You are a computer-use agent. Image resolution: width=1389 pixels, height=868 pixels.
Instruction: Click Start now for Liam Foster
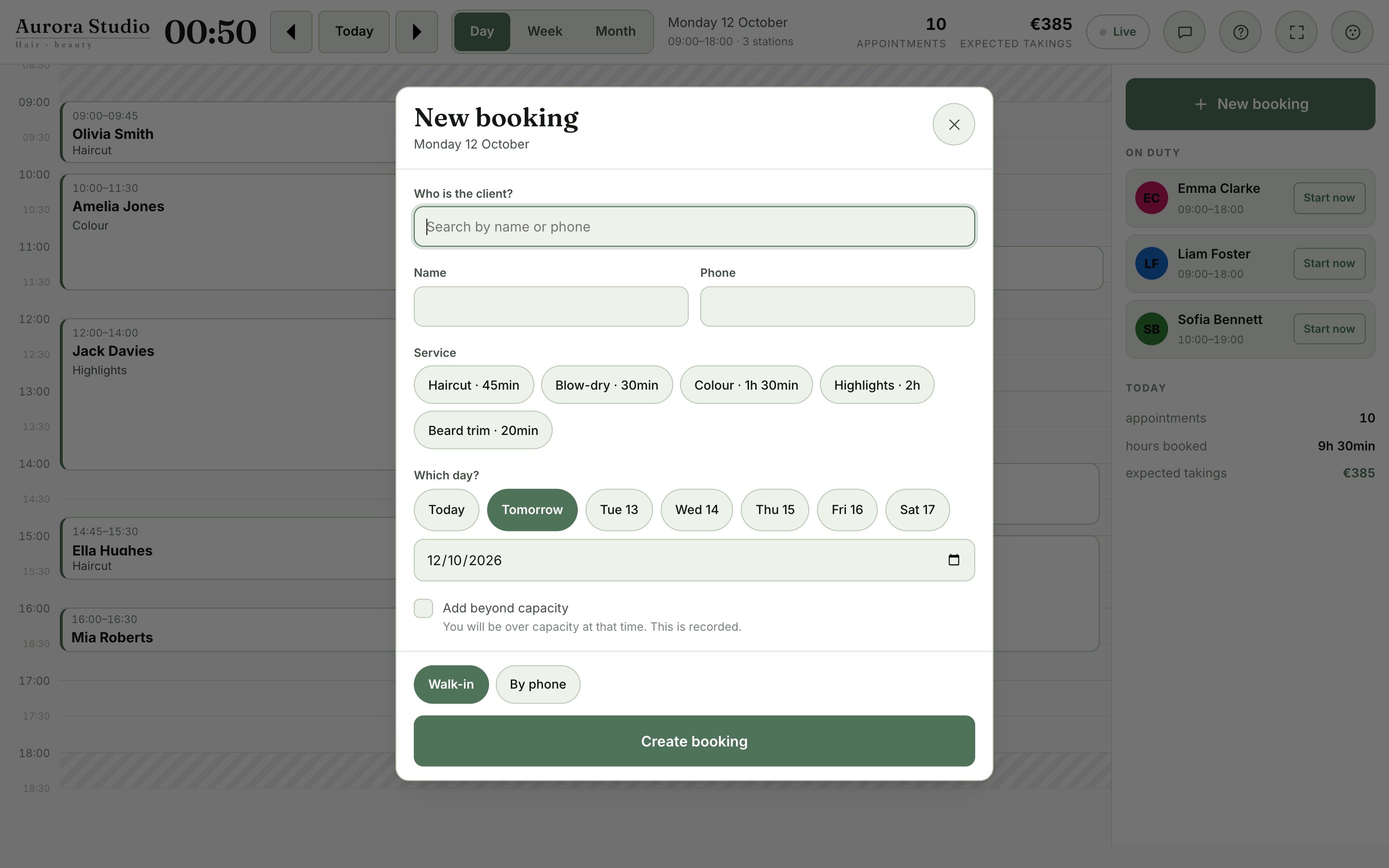(1329, 263)
